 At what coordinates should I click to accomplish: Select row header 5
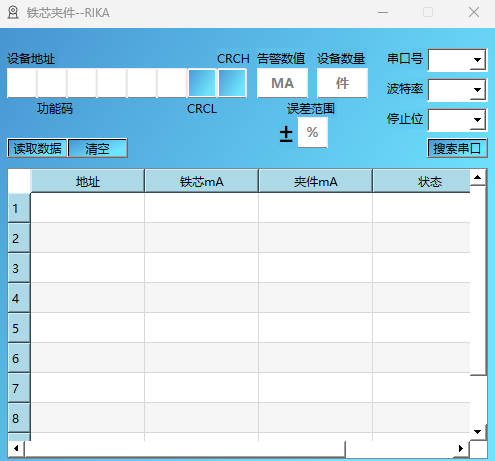click(x=19, y=328)
